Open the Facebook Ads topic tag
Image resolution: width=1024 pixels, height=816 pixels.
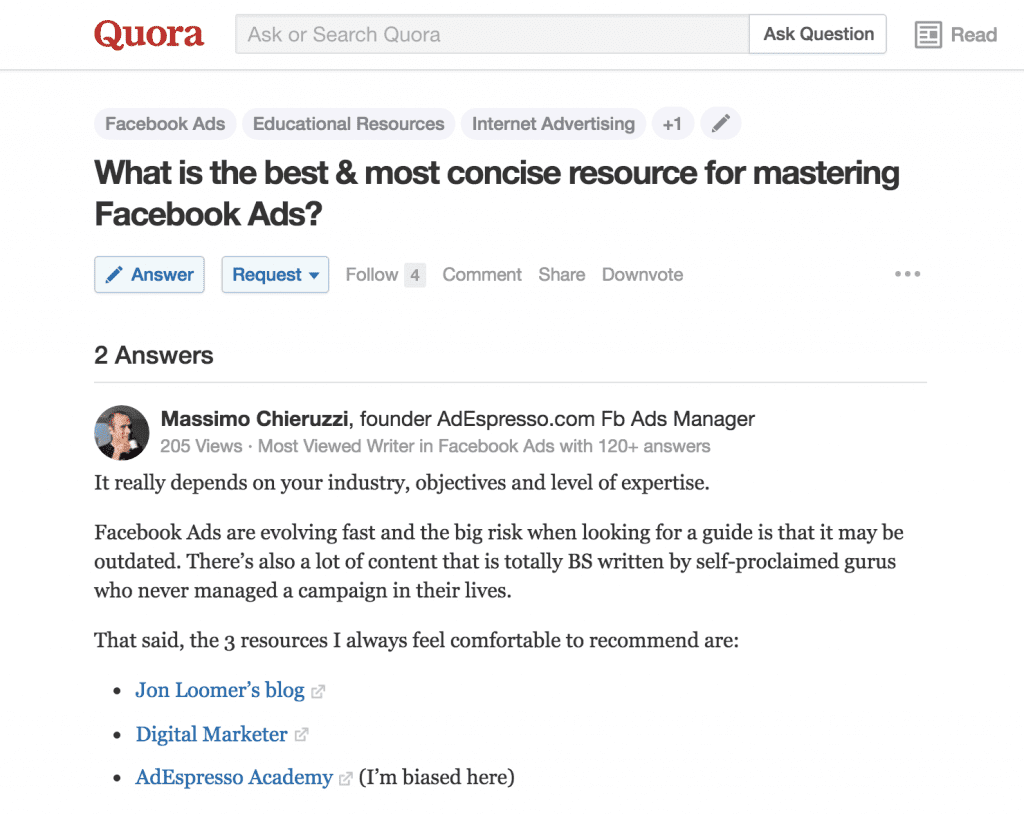(165, 124)
